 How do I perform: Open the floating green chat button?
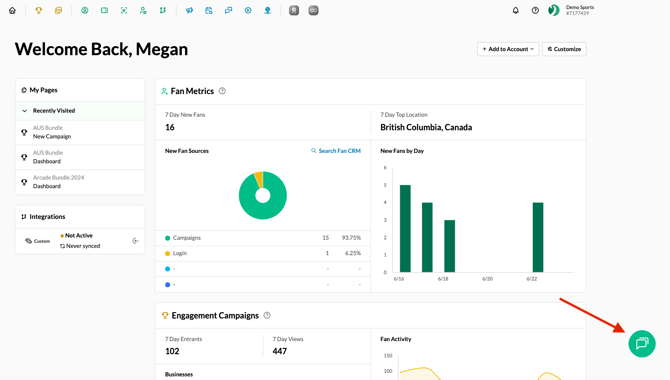(642, 344)
